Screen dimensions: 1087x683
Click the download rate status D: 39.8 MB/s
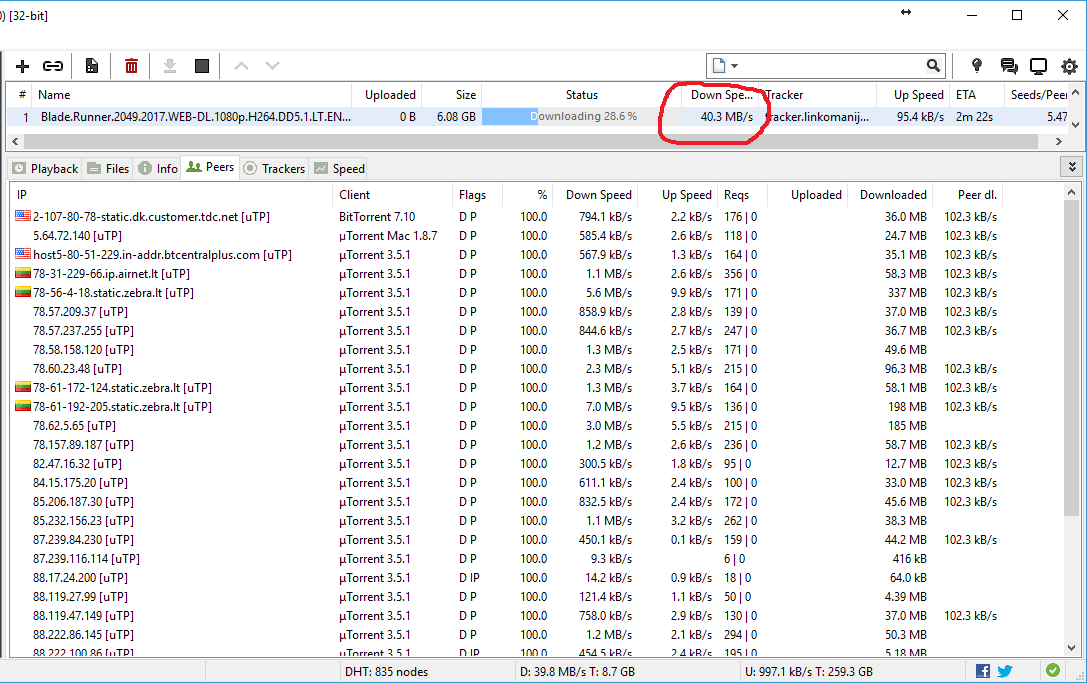577,671
